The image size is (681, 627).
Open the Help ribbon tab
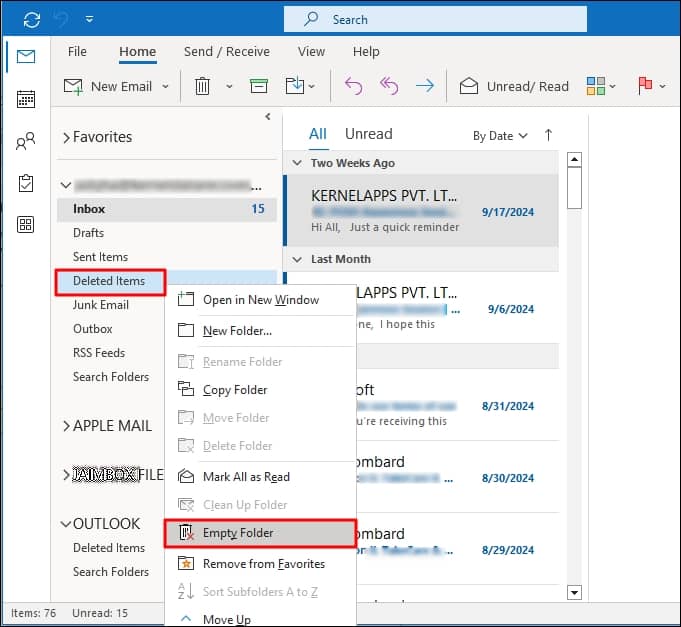click(x=366, y=52)
